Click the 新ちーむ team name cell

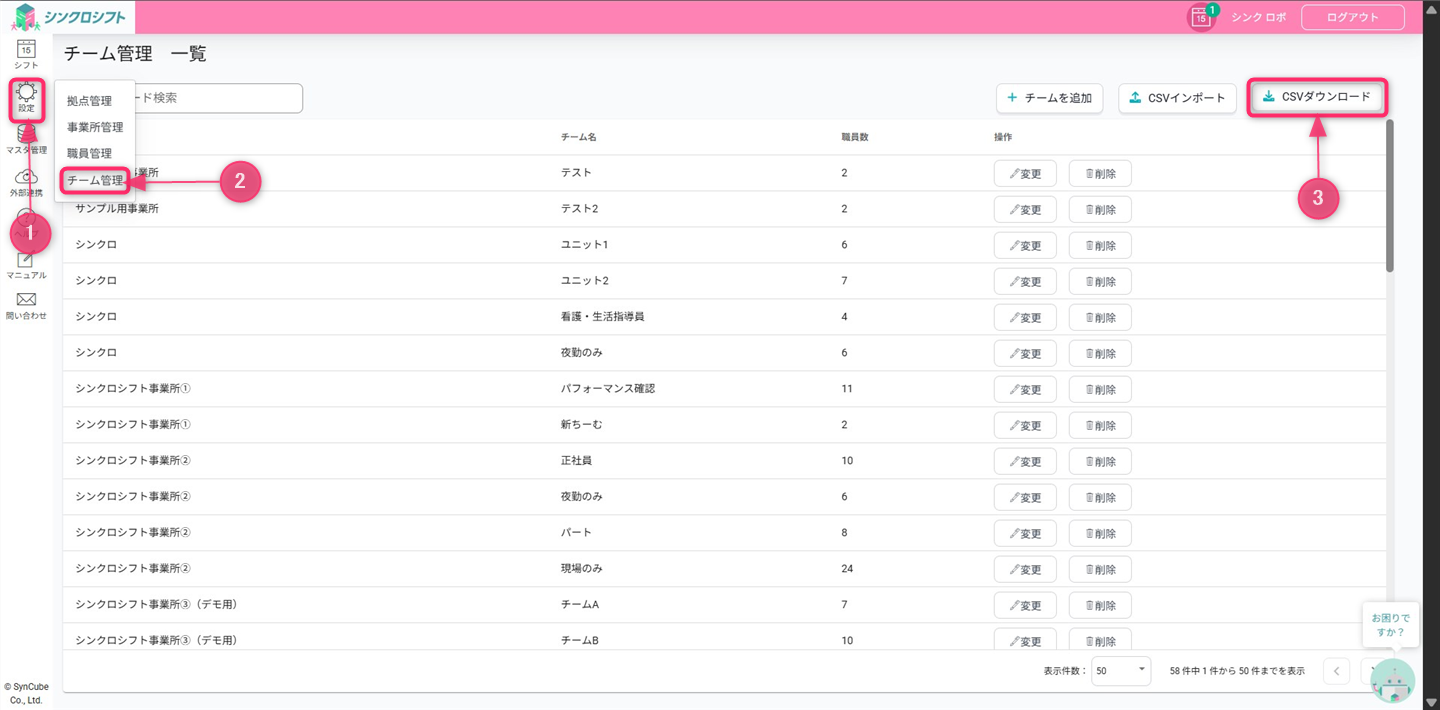tap(581, 425)
